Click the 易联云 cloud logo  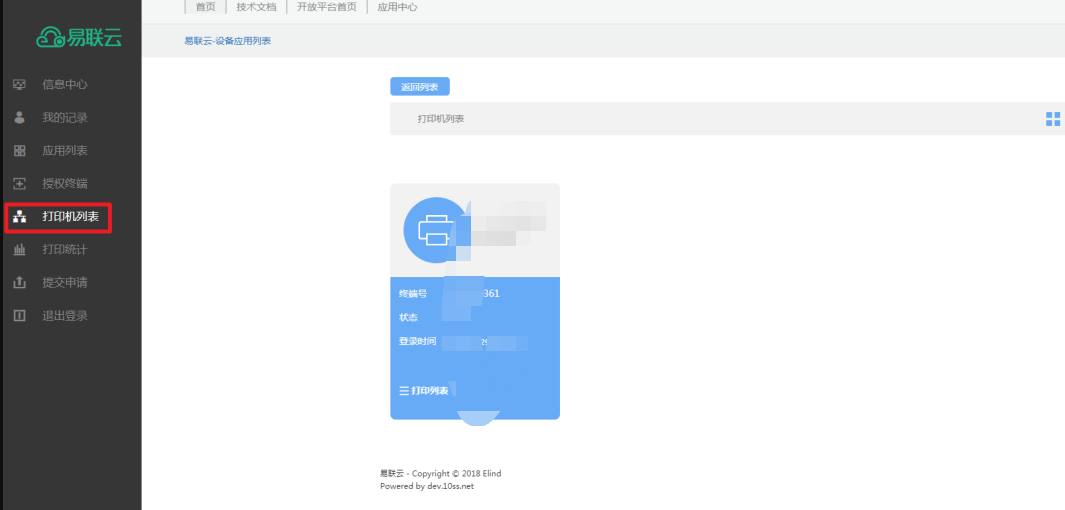[79, 37]
